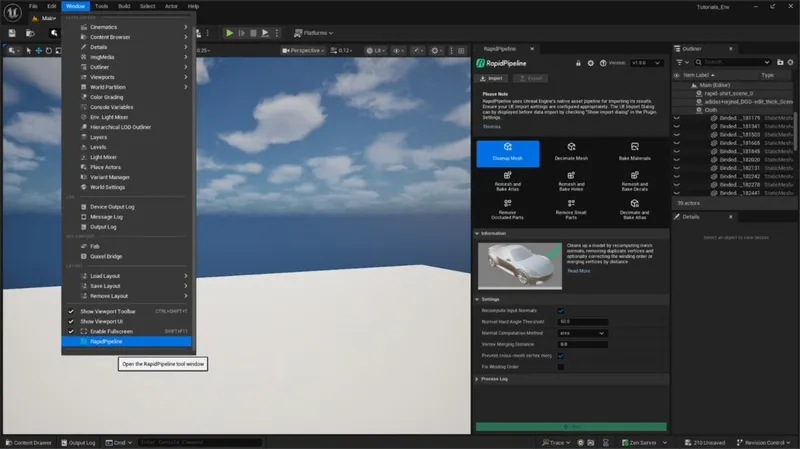This screenshot has height=449, width=800.
Task: Enable Fix Winding Order checkbox
Action: tap(561, 367)
